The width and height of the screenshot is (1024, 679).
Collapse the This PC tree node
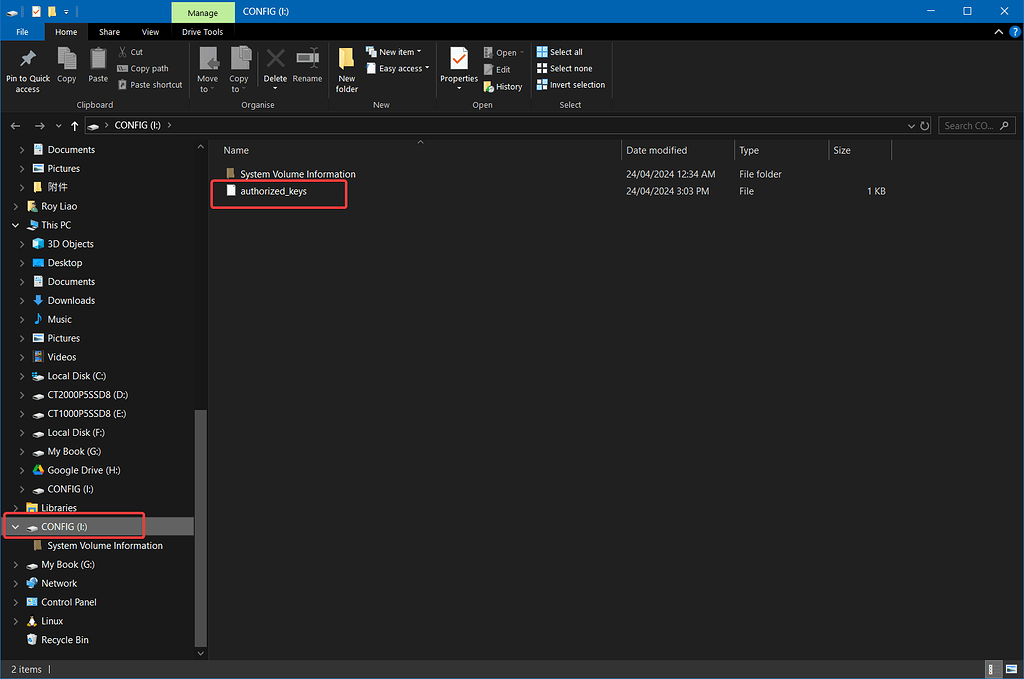click(x=13, y=224)
